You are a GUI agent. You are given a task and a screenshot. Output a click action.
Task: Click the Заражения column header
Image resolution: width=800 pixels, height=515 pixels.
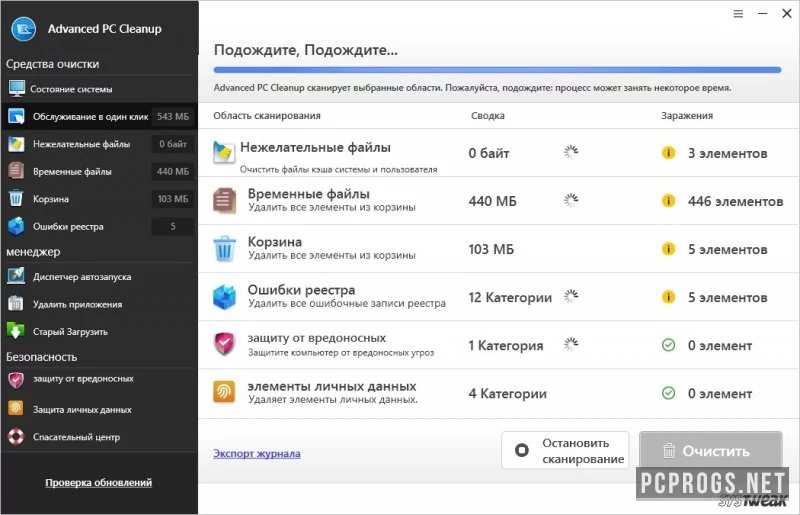(687, 115)
